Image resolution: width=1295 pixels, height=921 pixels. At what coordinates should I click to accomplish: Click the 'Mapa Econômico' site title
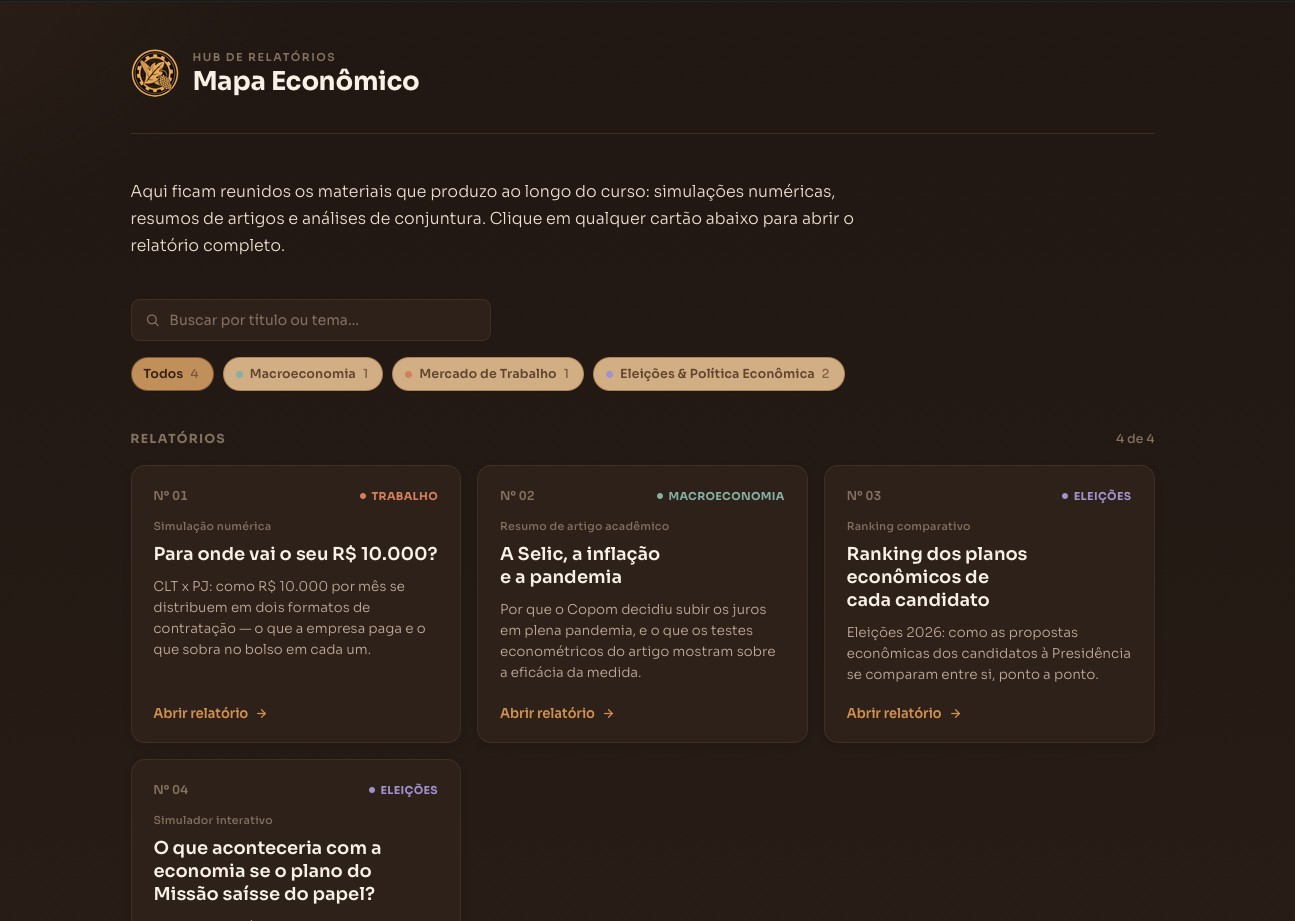(x=306, y=81)
